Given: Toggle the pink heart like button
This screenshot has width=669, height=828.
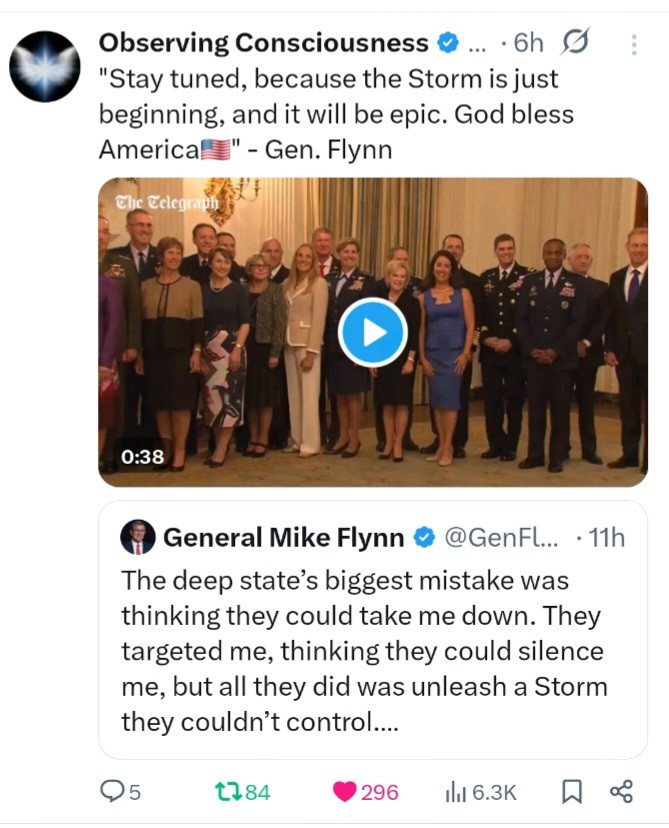Looking at the screenshot, I should coord(345,792).
